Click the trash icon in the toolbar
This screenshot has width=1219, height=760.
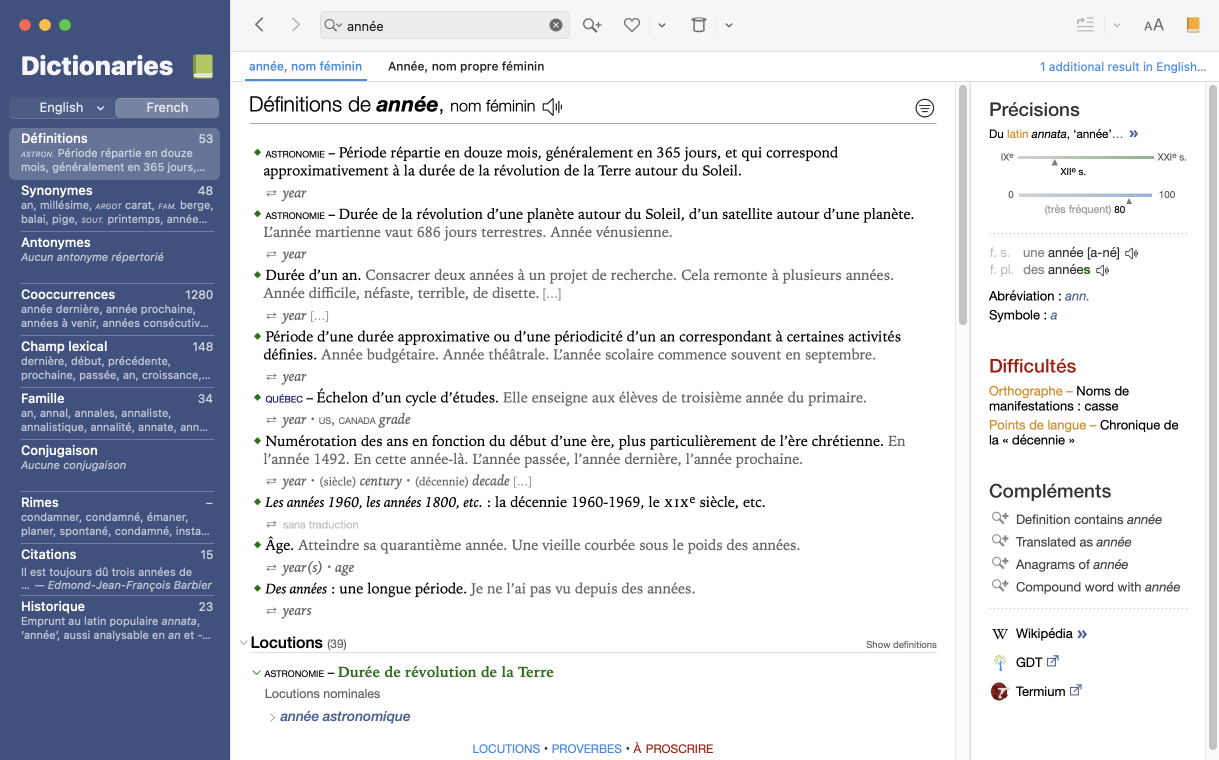tap(699, 25)
